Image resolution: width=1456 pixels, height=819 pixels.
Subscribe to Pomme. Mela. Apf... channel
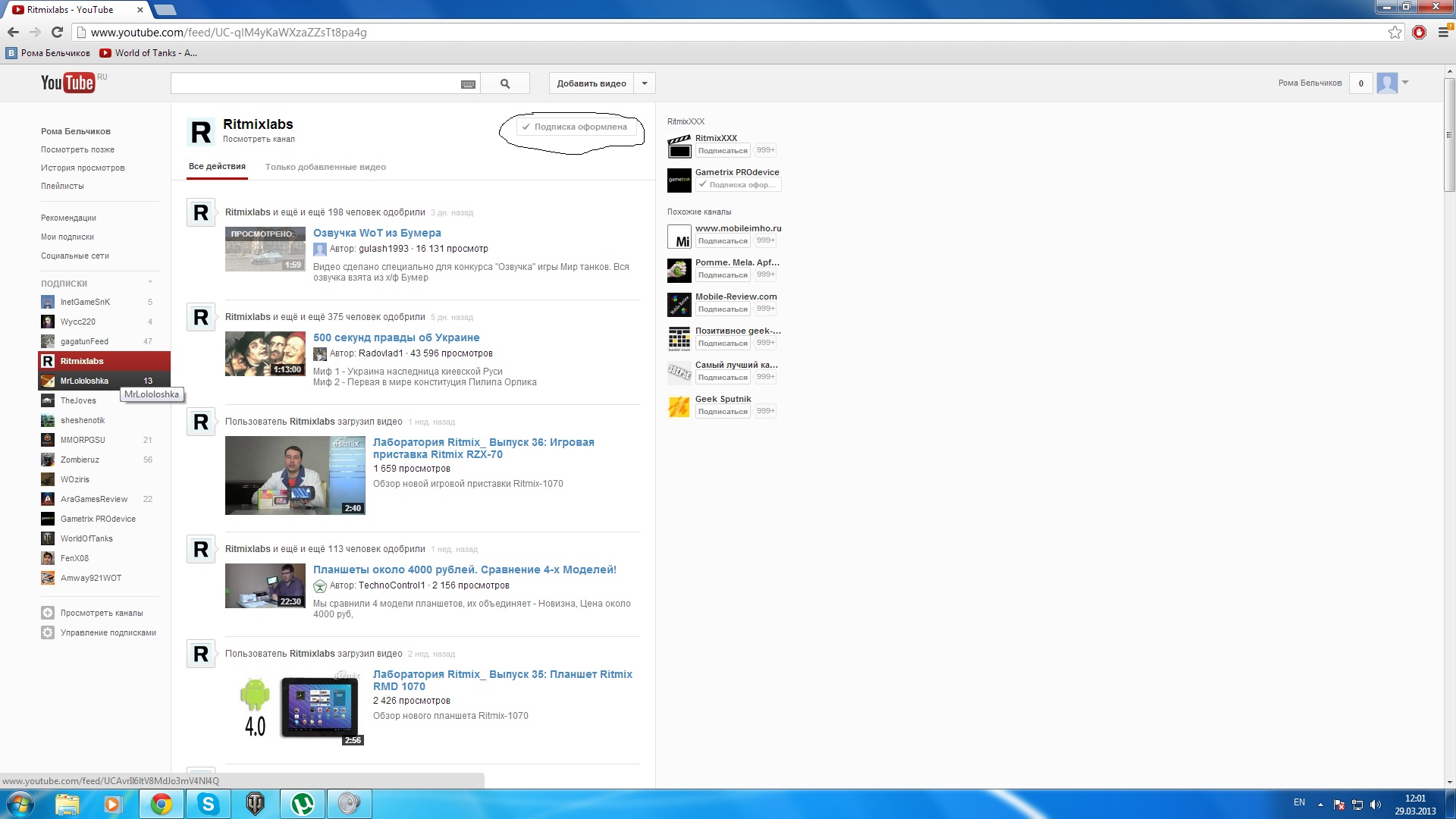click(x=723, y=275)
